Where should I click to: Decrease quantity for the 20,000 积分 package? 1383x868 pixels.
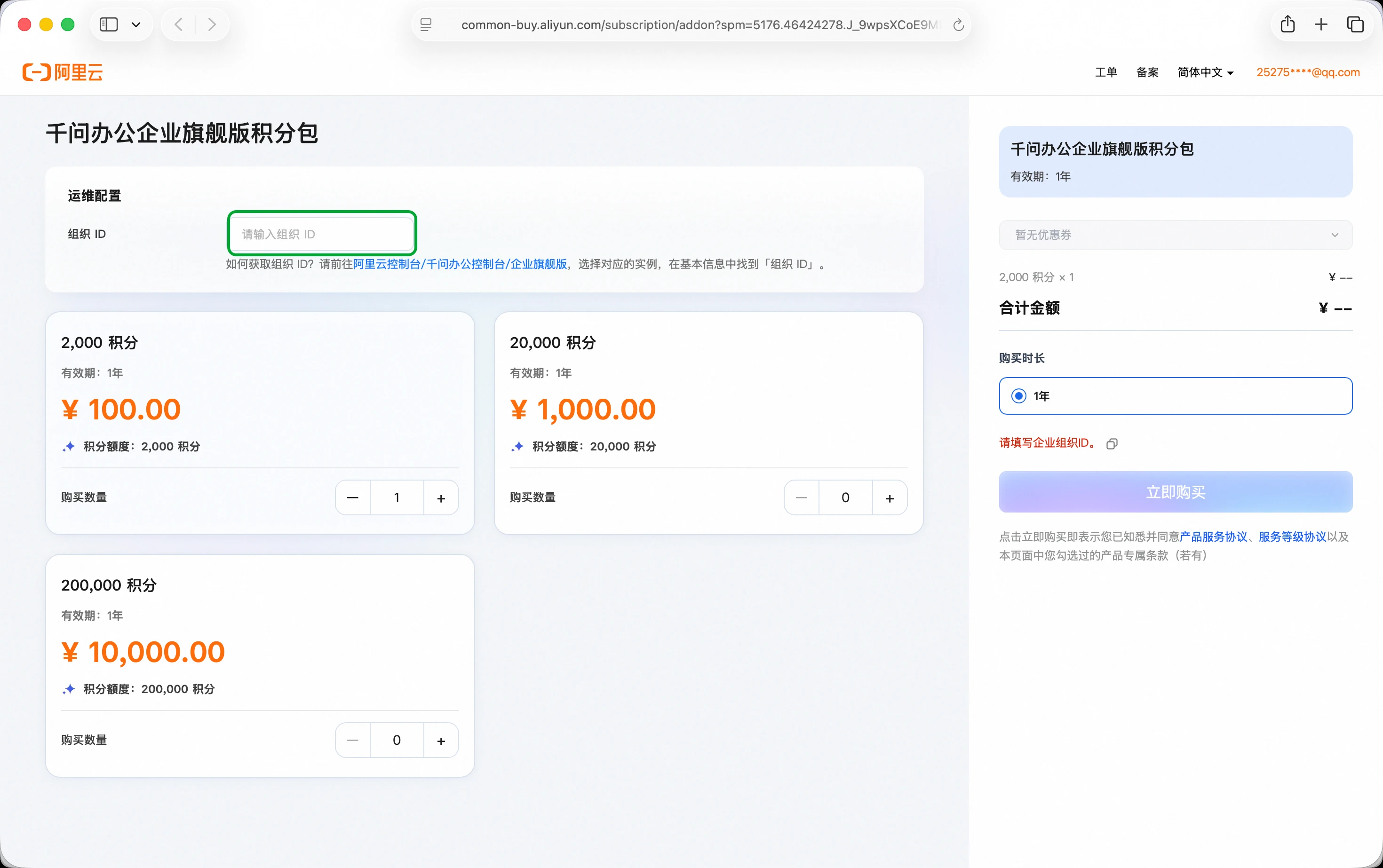coord(801,498)
